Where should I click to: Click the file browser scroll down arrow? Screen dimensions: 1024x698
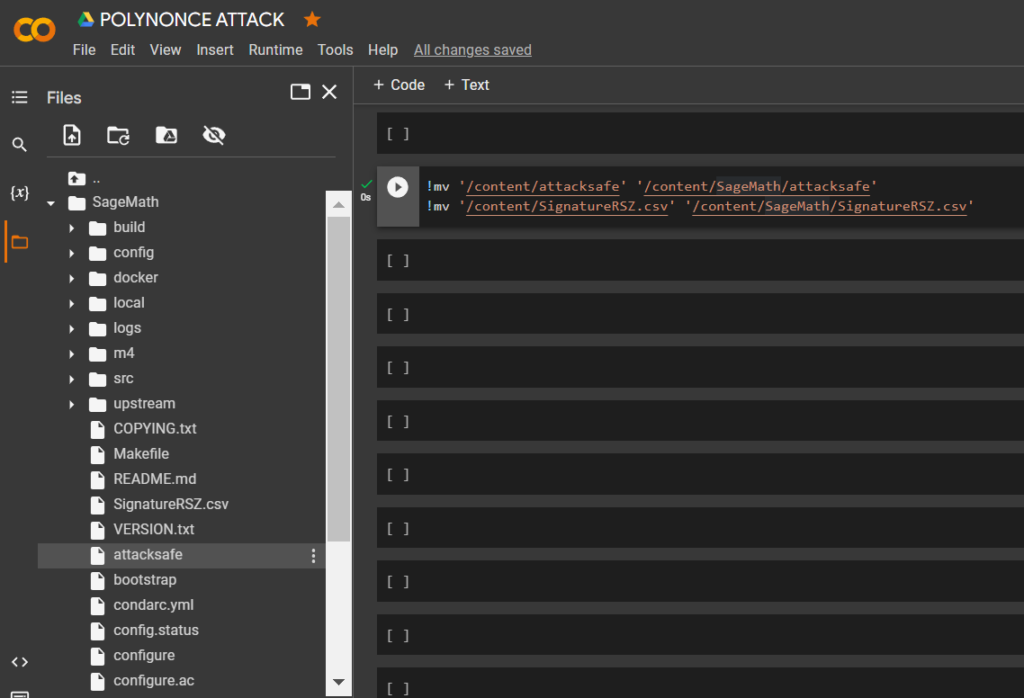click(x=338, y=682)
